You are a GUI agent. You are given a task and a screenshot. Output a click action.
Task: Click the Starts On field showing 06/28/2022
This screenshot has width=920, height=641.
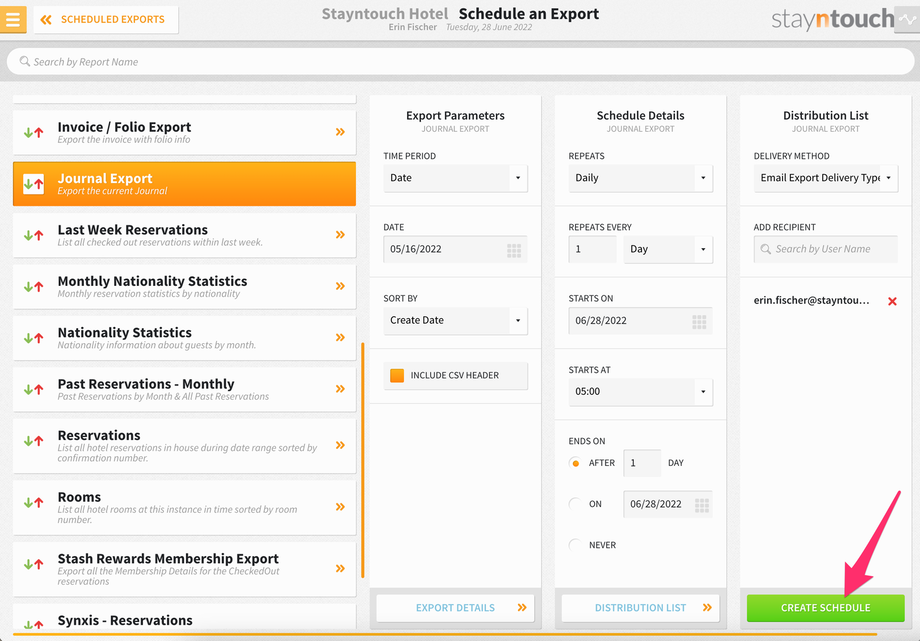[640, 320]
